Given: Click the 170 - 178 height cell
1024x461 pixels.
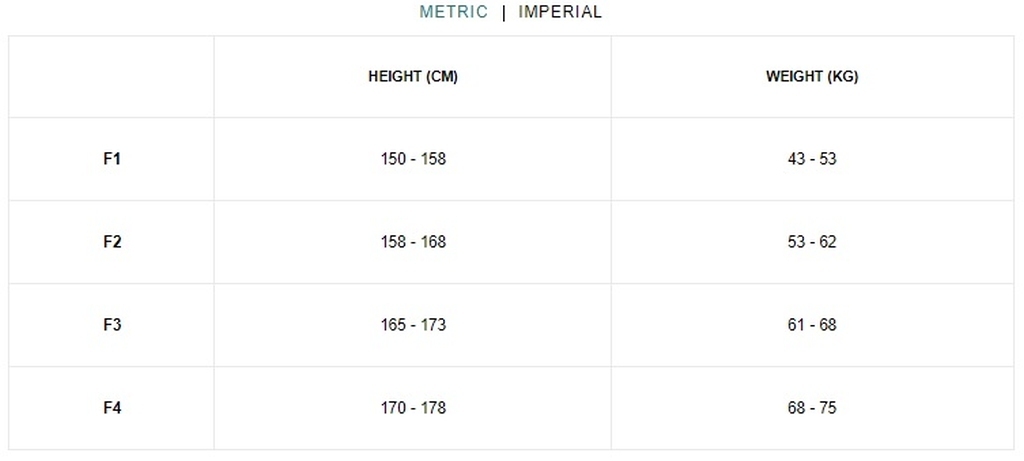Looking at the screenshot, I should (x=413, y=407).
